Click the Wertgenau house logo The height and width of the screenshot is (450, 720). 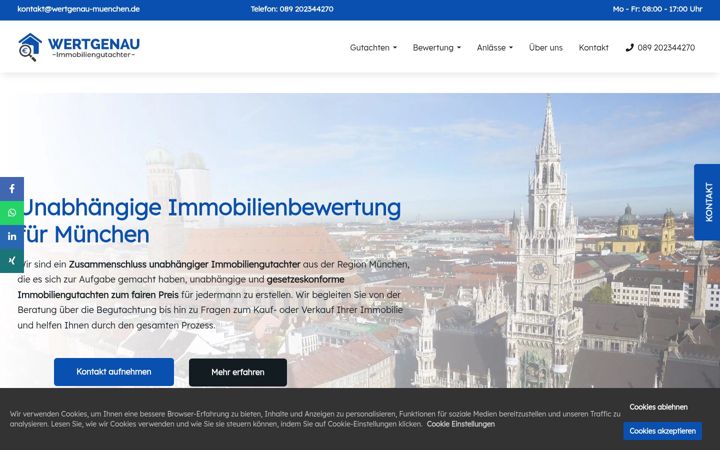tap(30, 47)
